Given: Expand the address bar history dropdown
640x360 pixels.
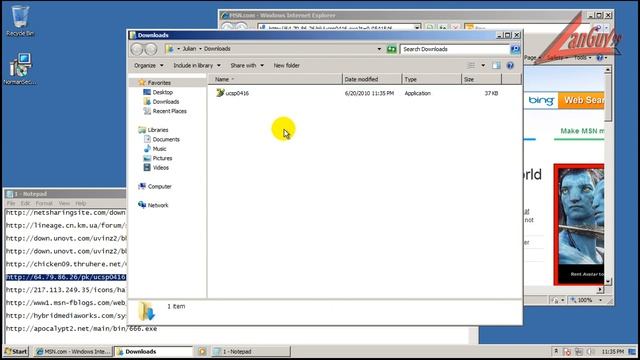Looking at the screenshot, I should (379, 49).
